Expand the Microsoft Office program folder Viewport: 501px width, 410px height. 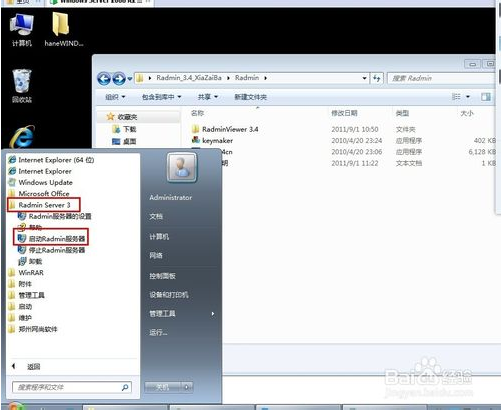tap(39, 193)
